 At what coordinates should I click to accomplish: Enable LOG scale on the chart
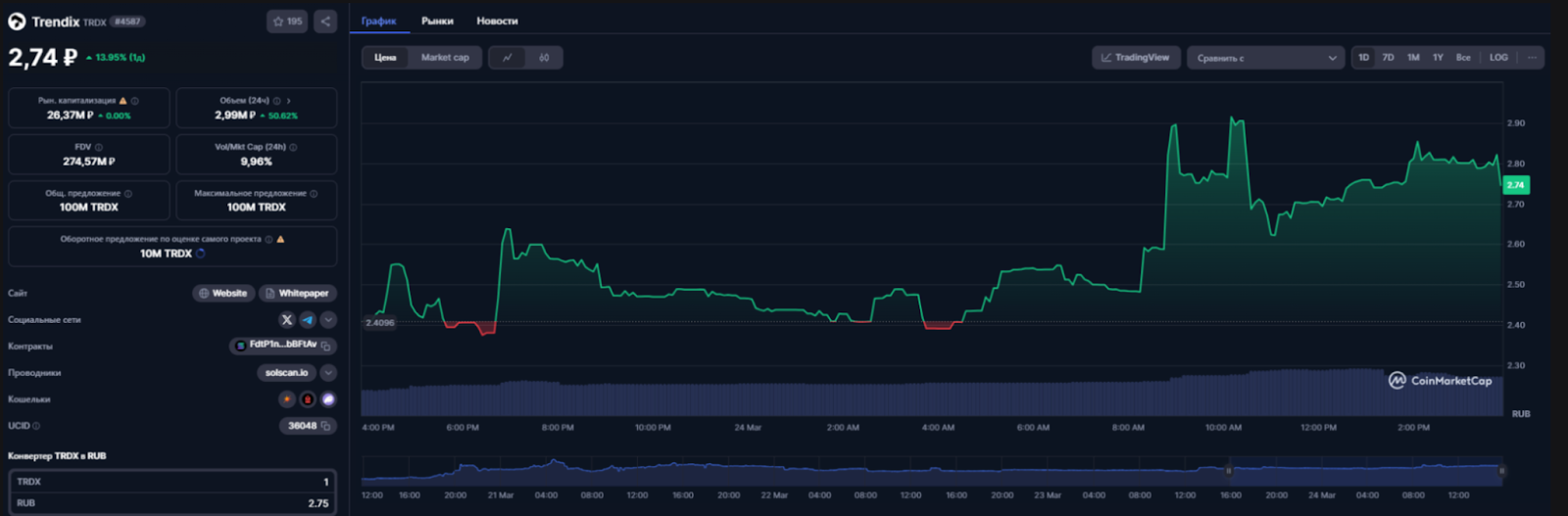pos(1498,58)
